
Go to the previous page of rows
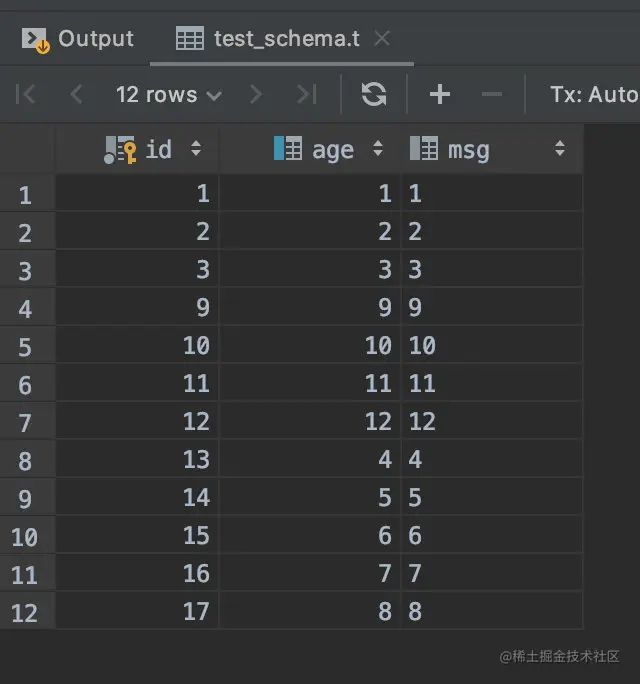(x=76, y=94)
